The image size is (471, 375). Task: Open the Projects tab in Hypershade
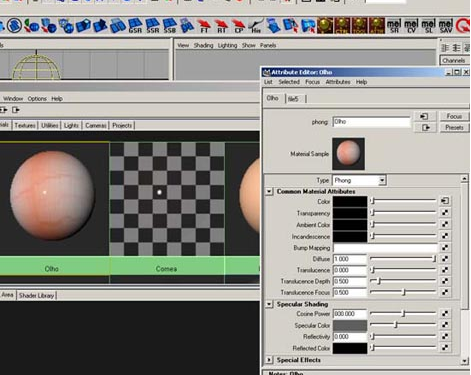(122, 125)
